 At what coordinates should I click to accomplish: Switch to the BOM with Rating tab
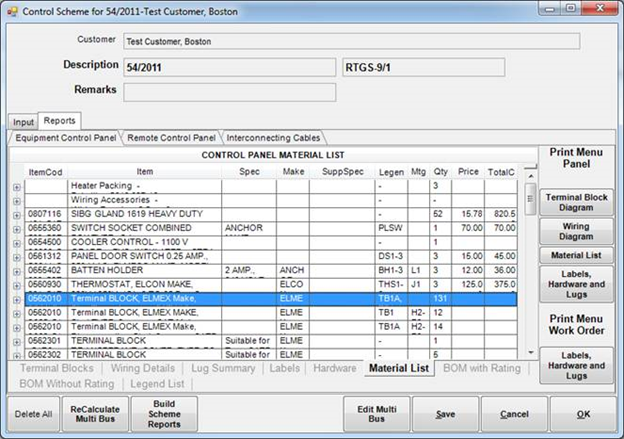pyautogui.click(x=481, y=369)
